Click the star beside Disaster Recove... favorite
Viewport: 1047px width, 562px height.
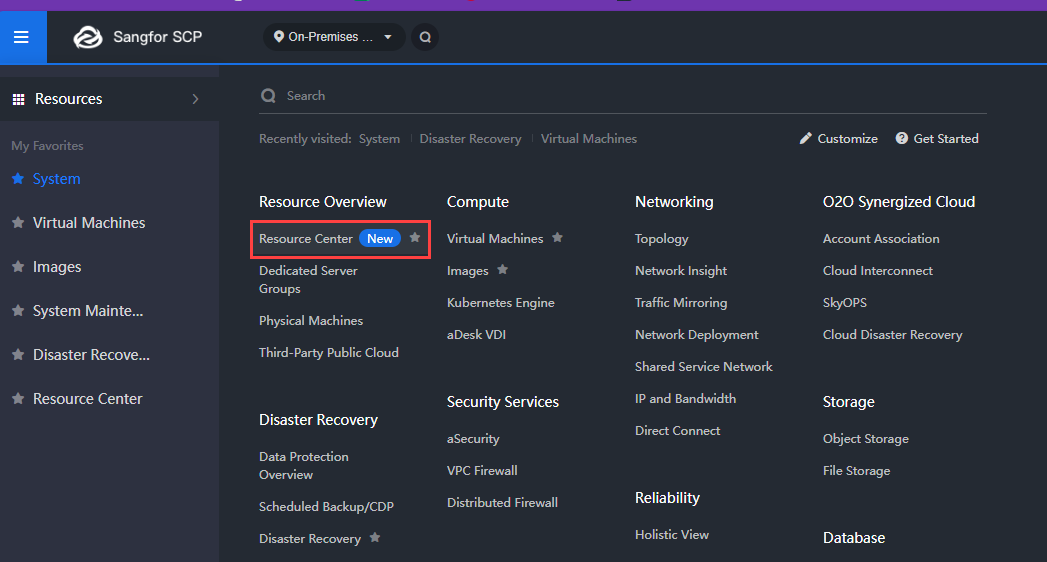pos(18,354)
